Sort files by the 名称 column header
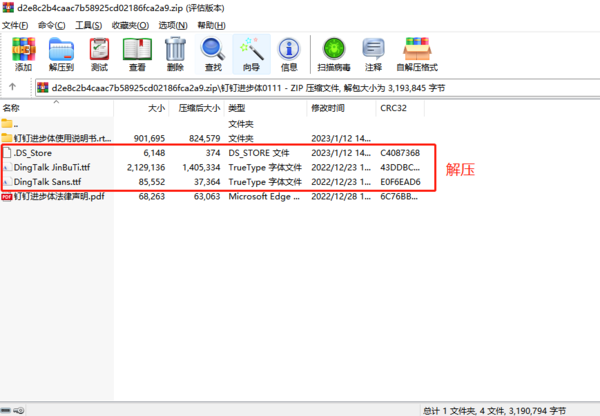The width and height of the screenshot is (600, 416). point(12,107)
